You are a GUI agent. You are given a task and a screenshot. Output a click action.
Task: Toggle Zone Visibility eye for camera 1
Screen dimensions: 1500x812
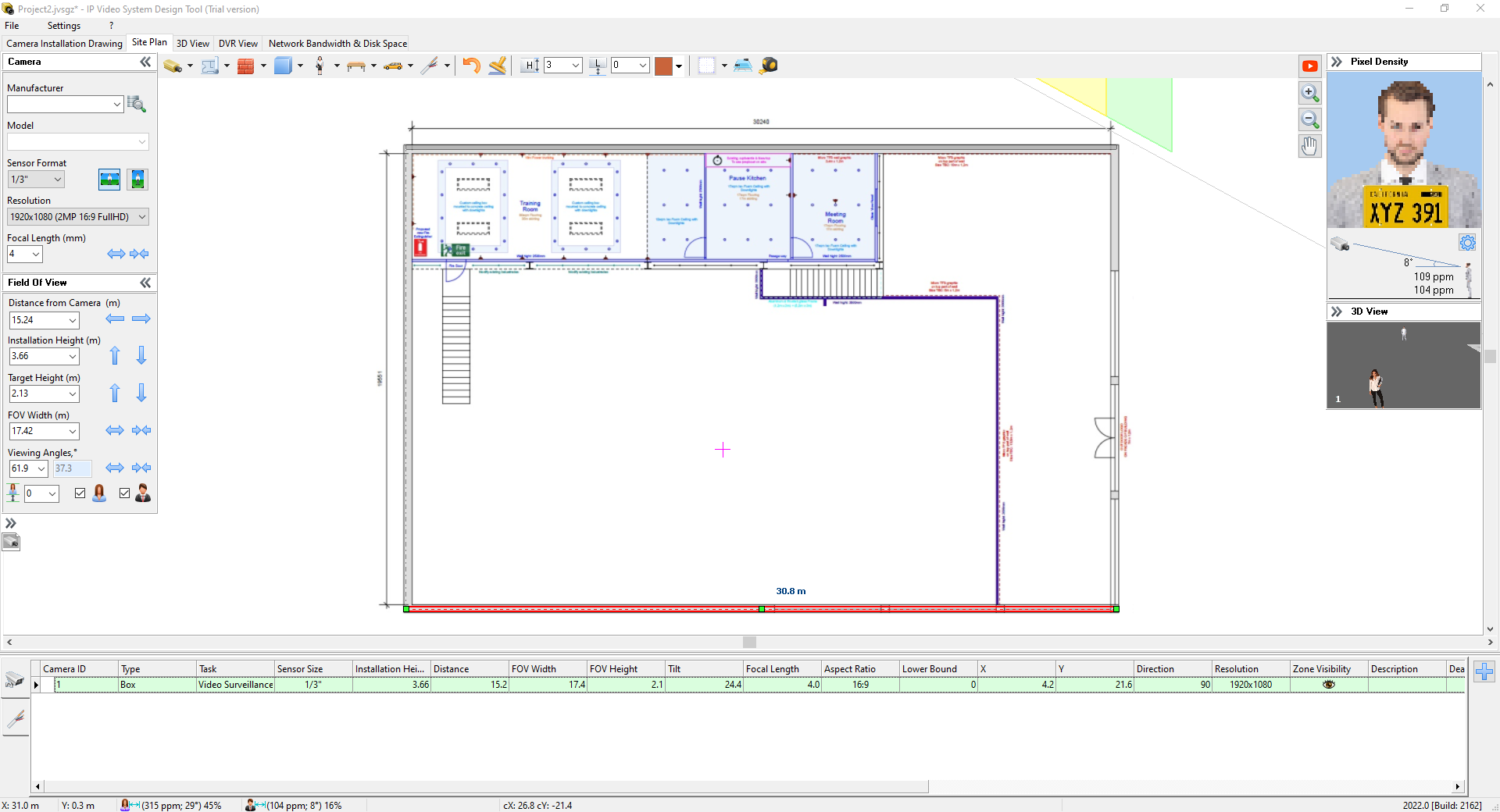pos(1328,685)
